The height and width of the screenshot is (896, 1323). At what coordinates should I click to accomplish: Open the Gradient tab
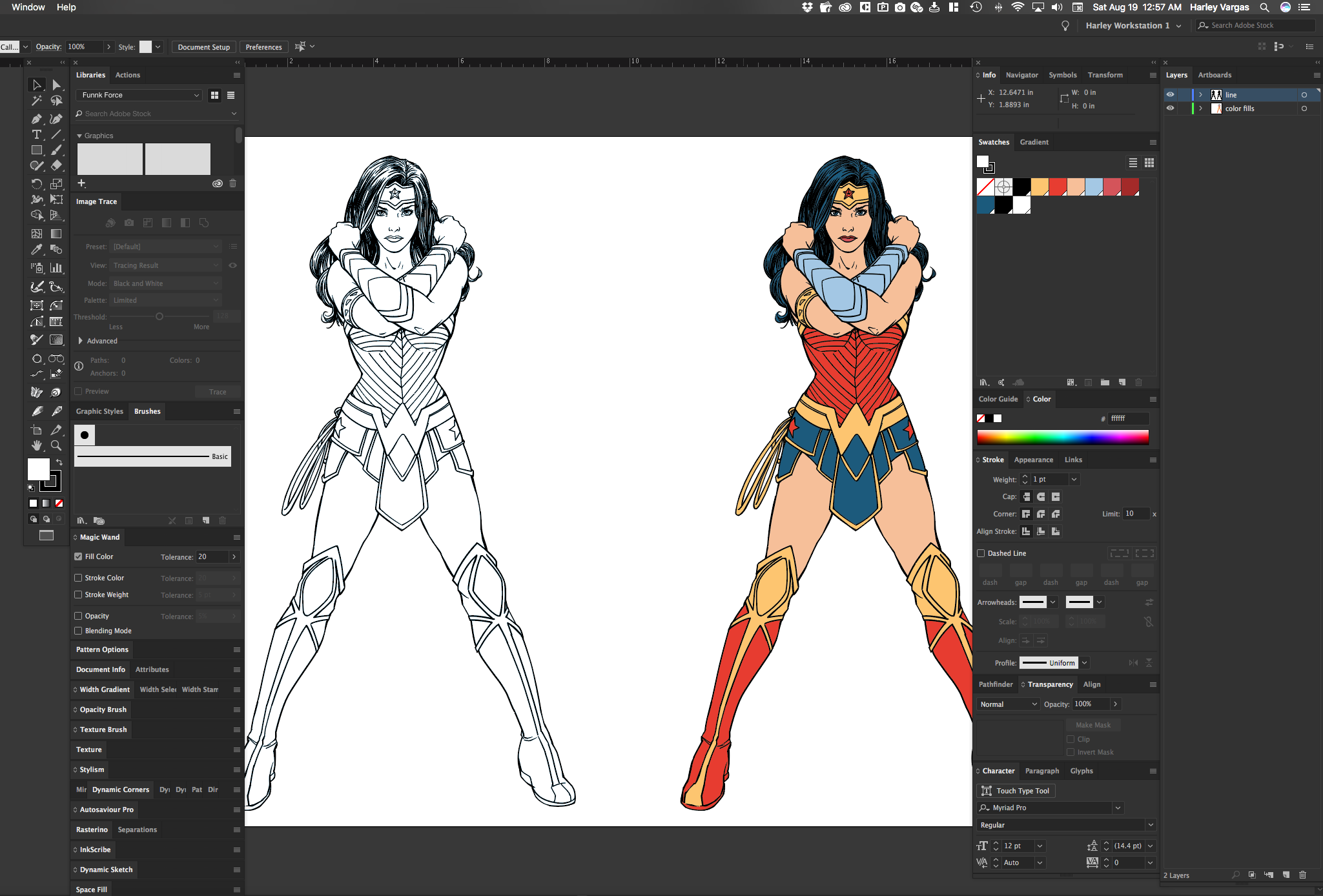click(x=1034, y=142)
